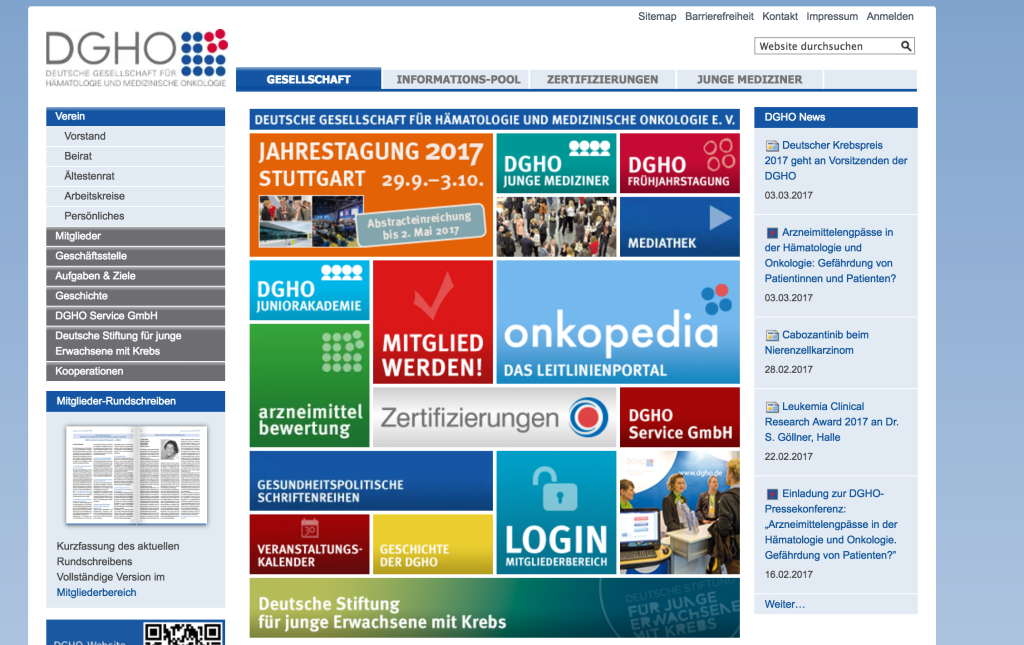Click the arzneimittel bewertung tile
1024x645 pixels.
[309, 385]
